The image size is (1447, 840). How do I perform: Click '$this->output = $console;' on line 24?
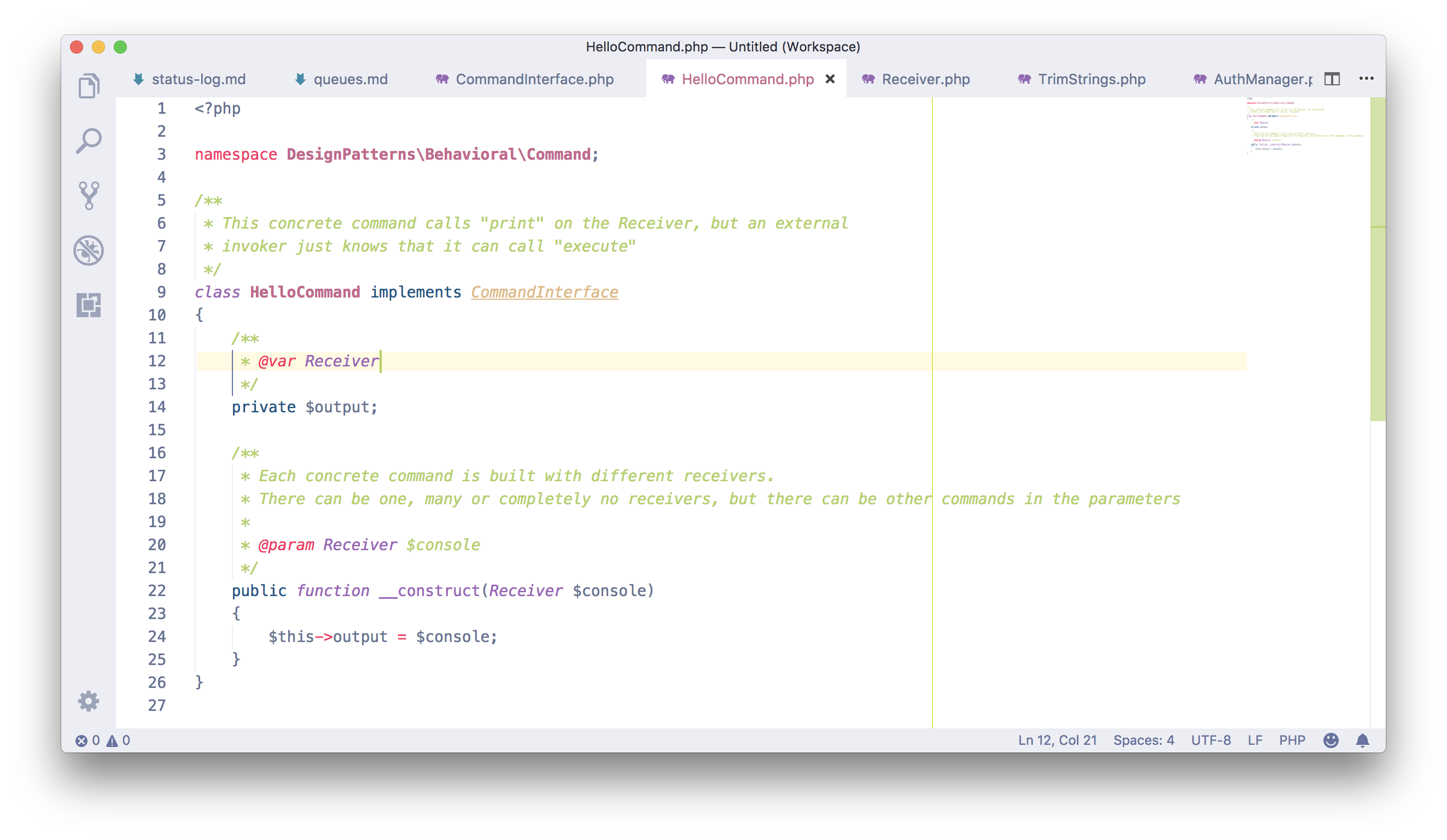[x=383, y=637]
